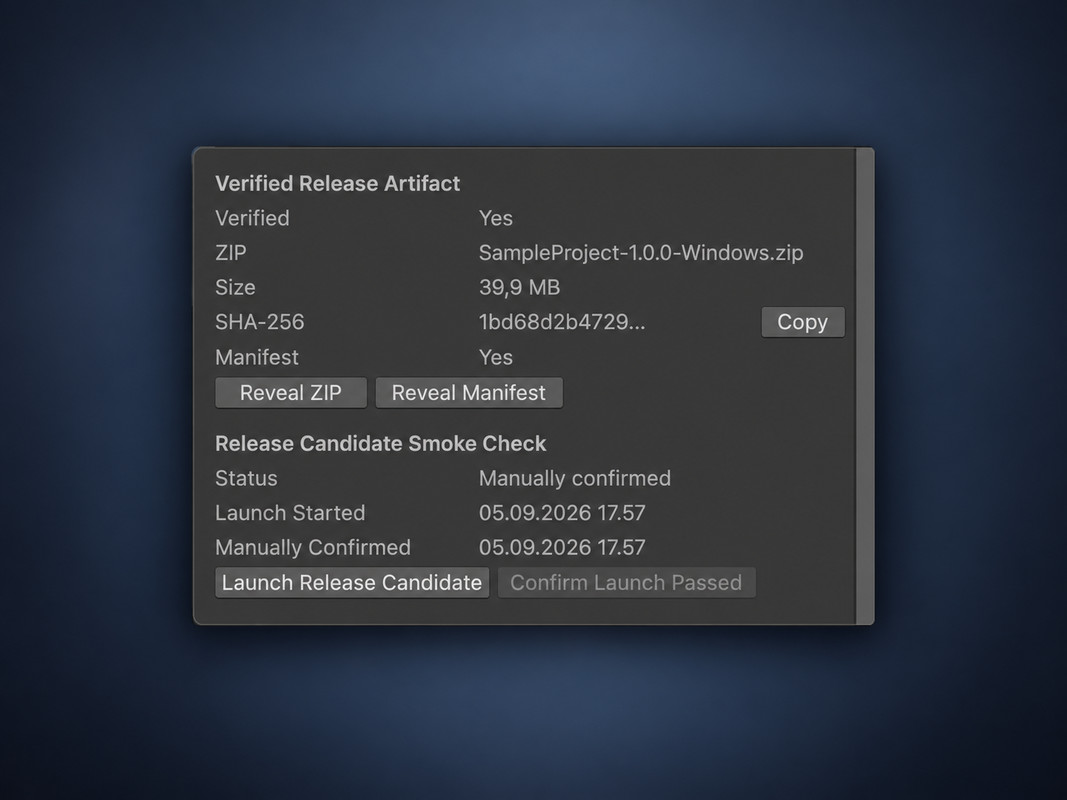The height and width of the screenshot is (800, 1067).
Task: Click the Manifest row label
Action: pos(257,357)
